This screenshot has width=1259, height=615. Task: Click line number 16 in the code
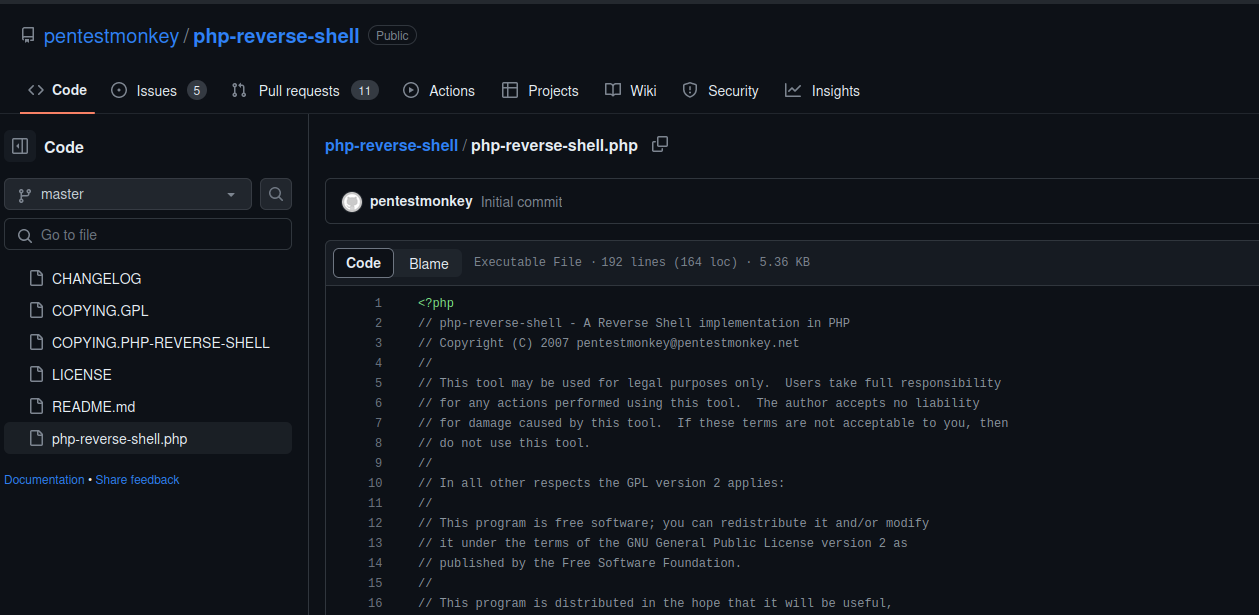coord(375,603)
